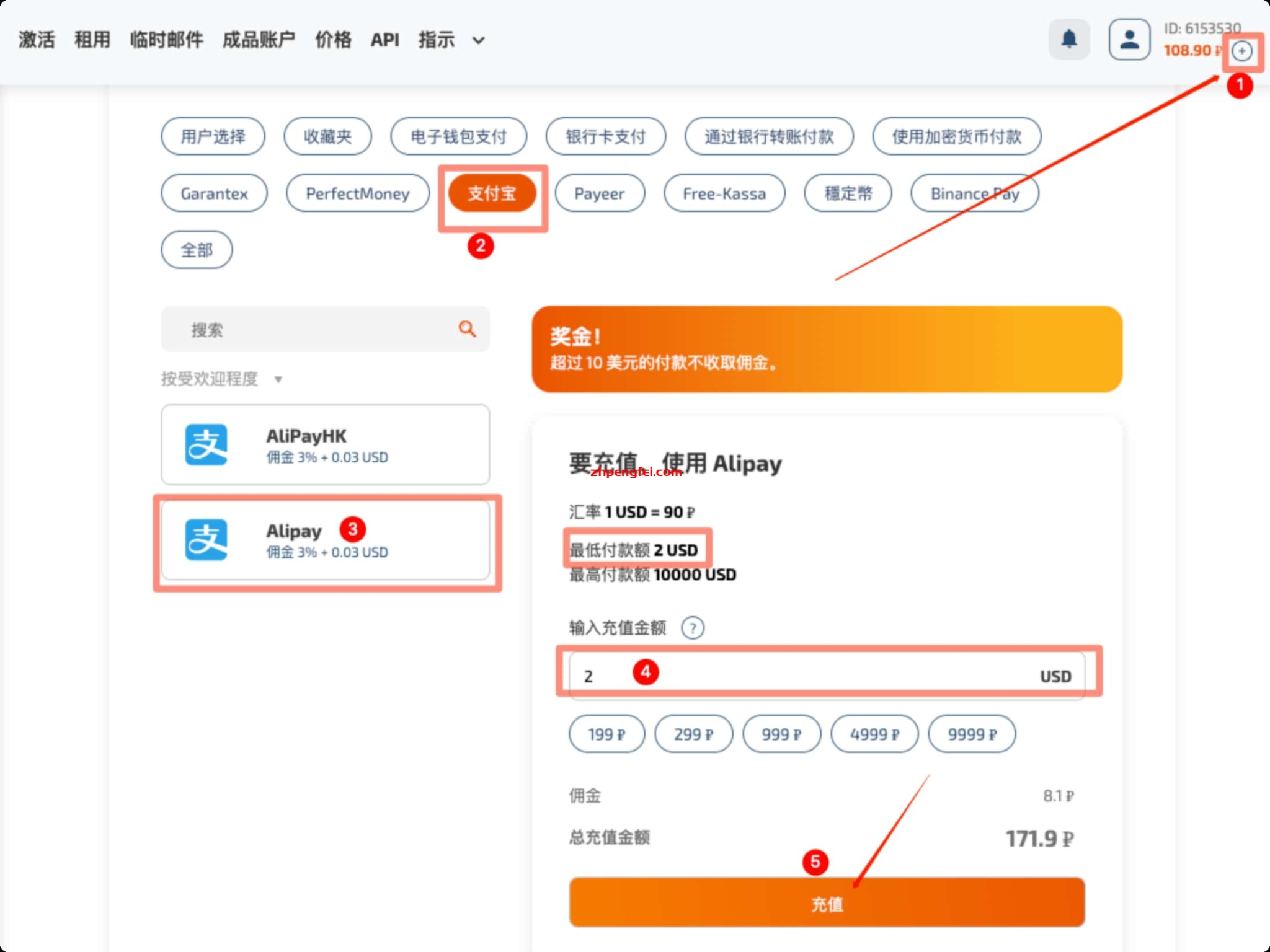Choose the 999 ₽ preset amount

coord(781,734)
